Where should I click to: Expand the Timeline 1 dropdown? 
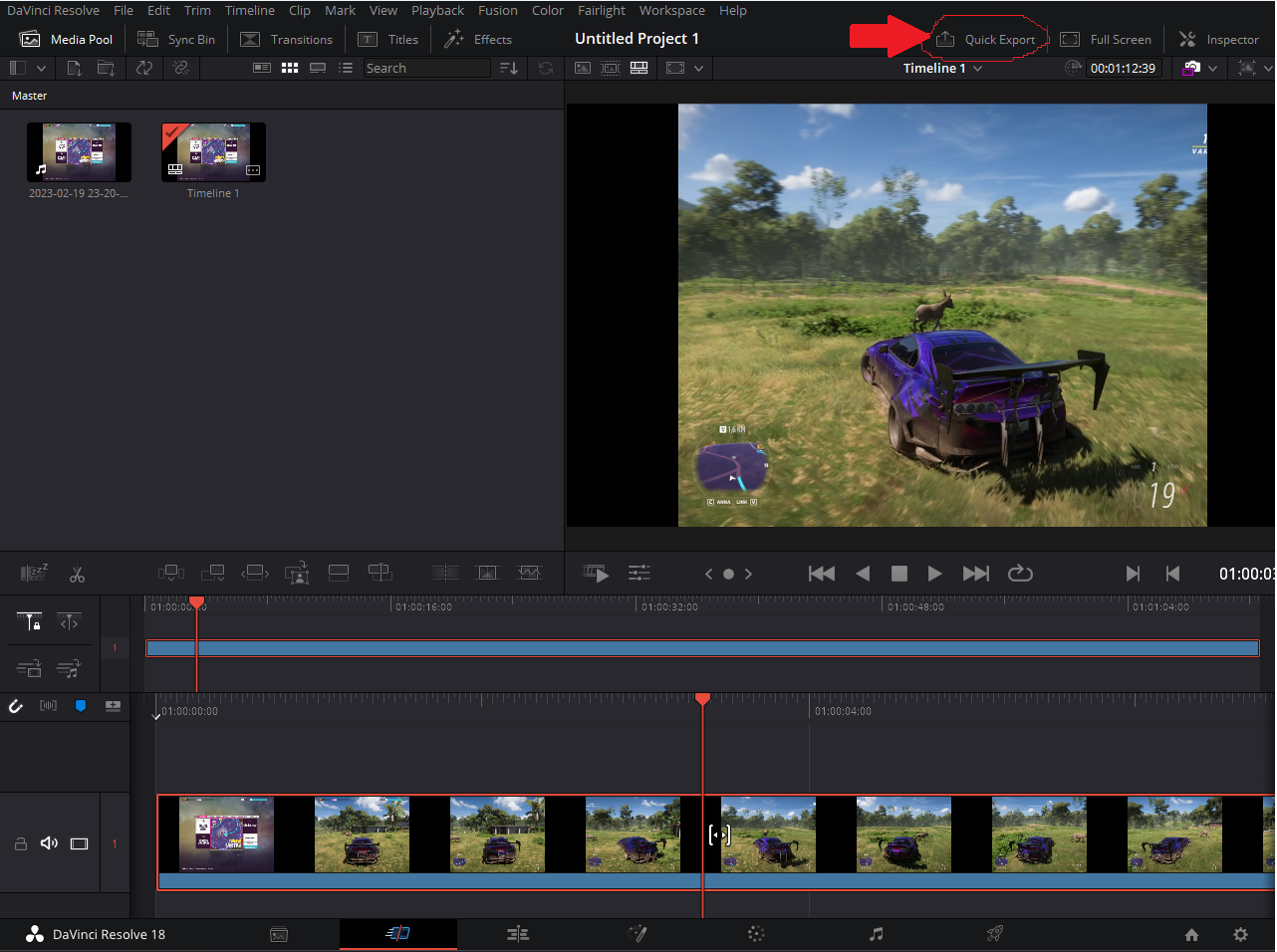[942, 69]
